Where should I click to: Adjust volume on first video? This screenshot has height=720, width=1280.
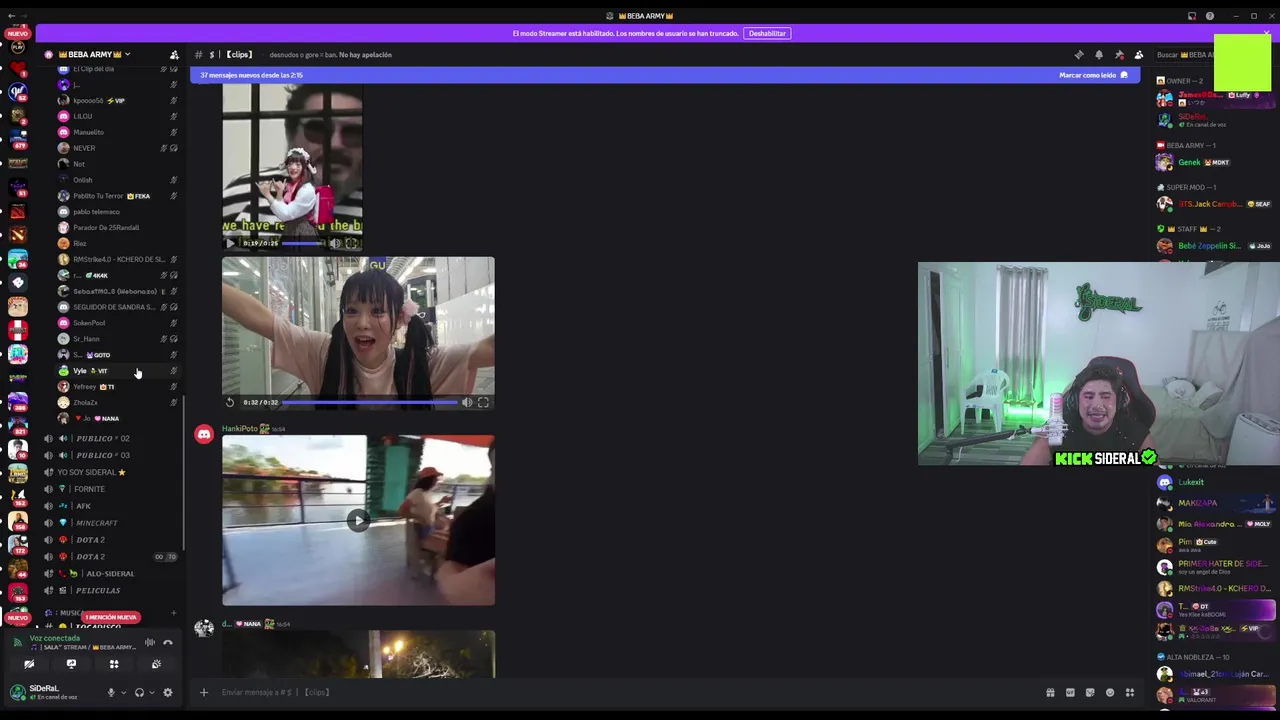point(335,243)
